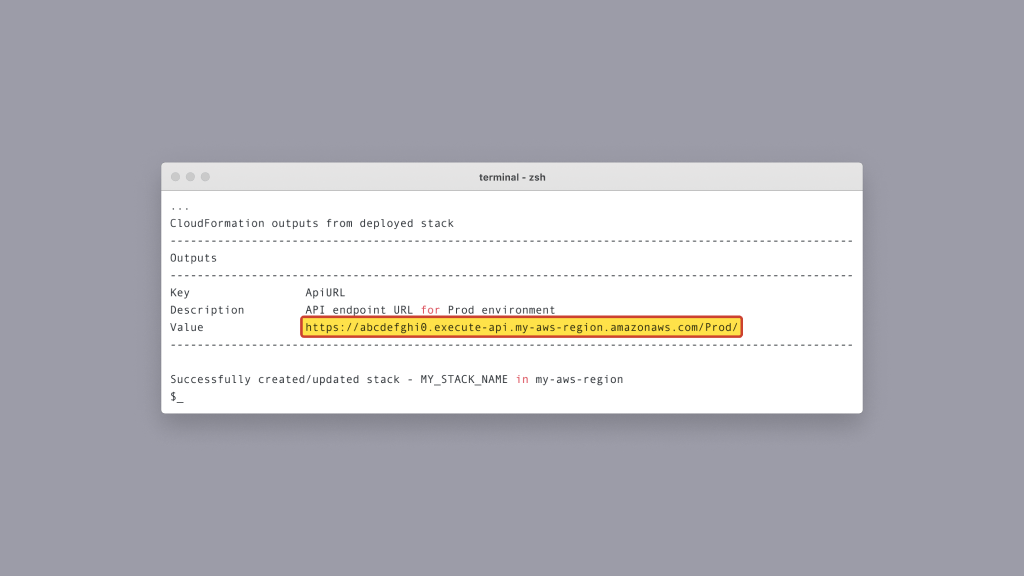The image size is (1024, 576).
Task: Select the red word for in the description
Action: click(430, 310)
